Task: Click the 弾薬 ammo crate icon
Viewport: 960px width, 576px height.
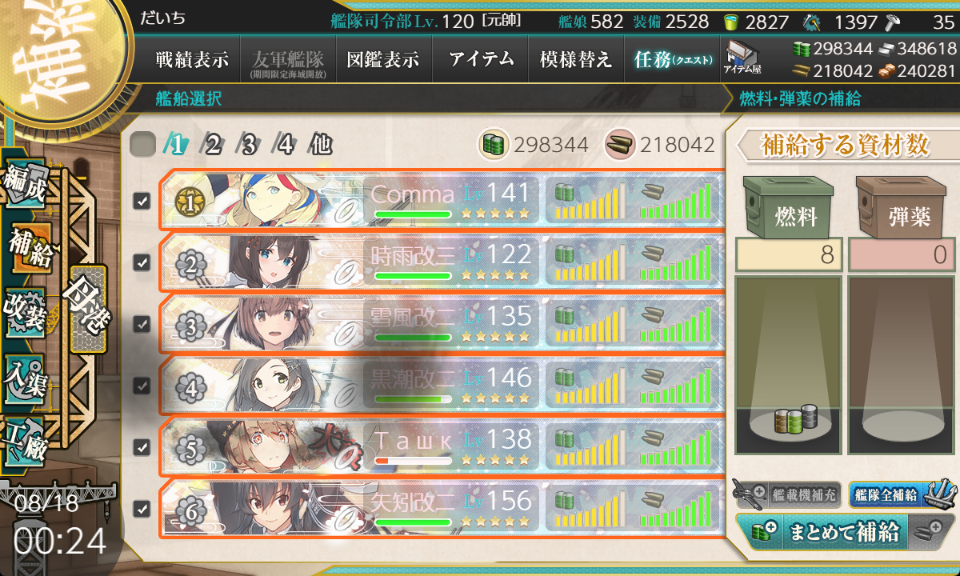Action: pyautogui.click(x=901, y=208)
